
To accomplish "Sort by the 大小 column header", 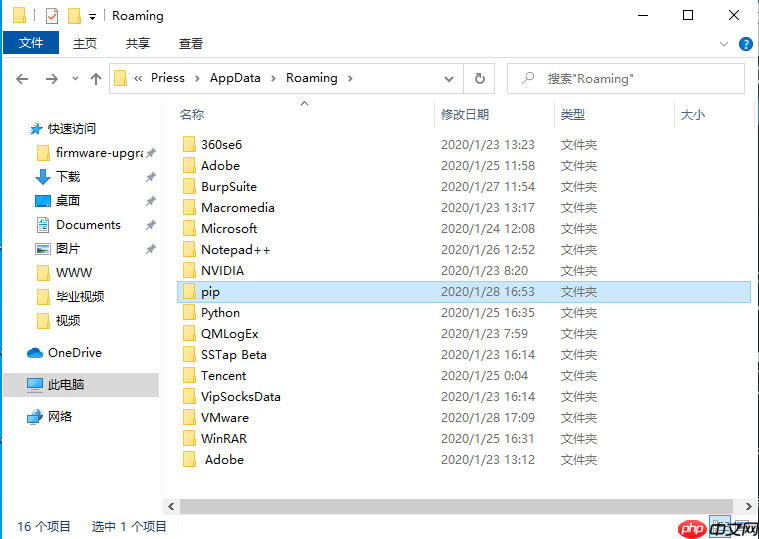I will [693, 115].
